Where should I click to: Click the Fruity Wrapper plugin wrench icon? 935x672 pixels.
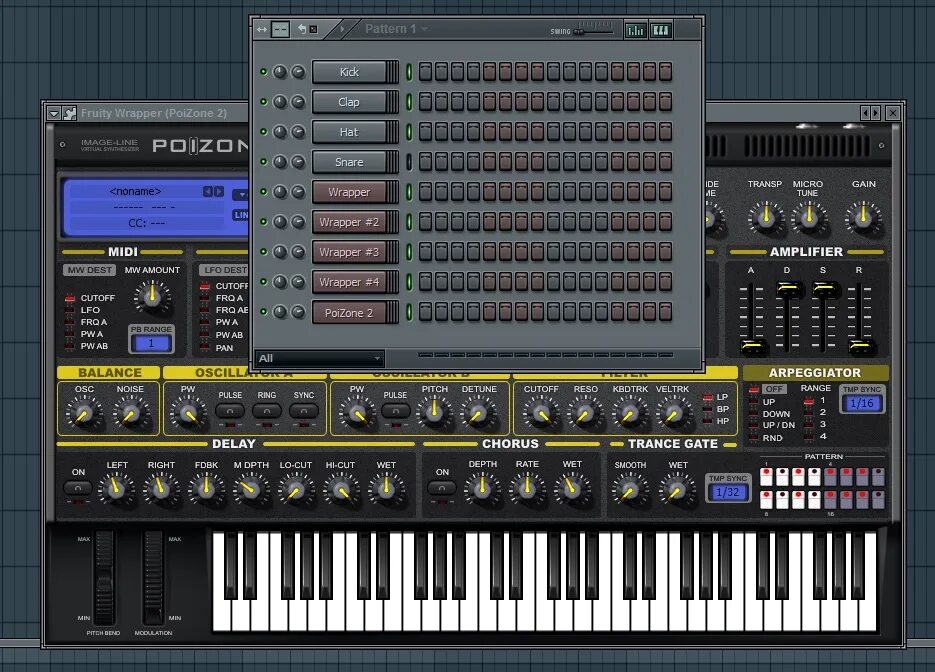tap(70, 113)
